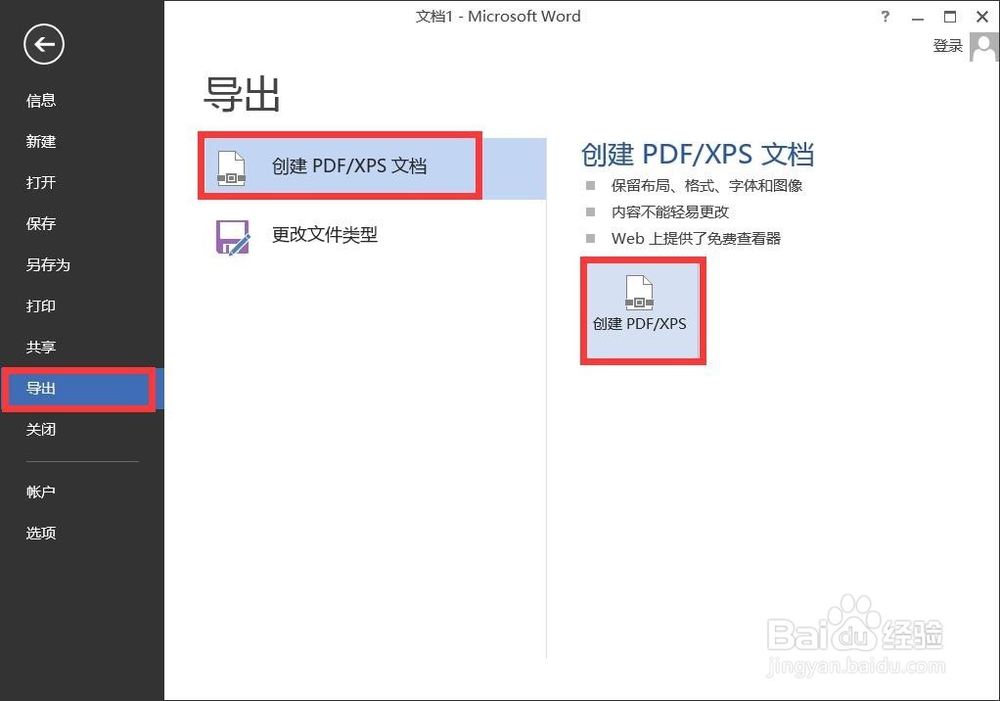Click the 创建 PDF/XPS button
The image size is (1000, 701).
point(643,311)
